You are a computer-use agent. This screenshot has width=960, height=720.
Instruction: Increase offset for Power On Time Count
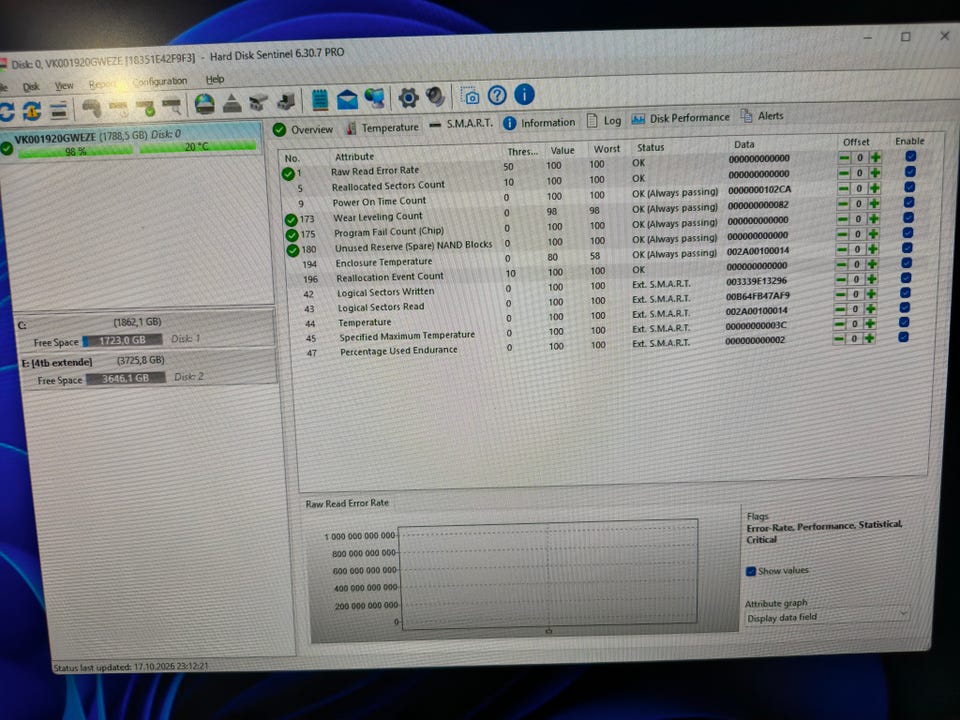(874, 203)
